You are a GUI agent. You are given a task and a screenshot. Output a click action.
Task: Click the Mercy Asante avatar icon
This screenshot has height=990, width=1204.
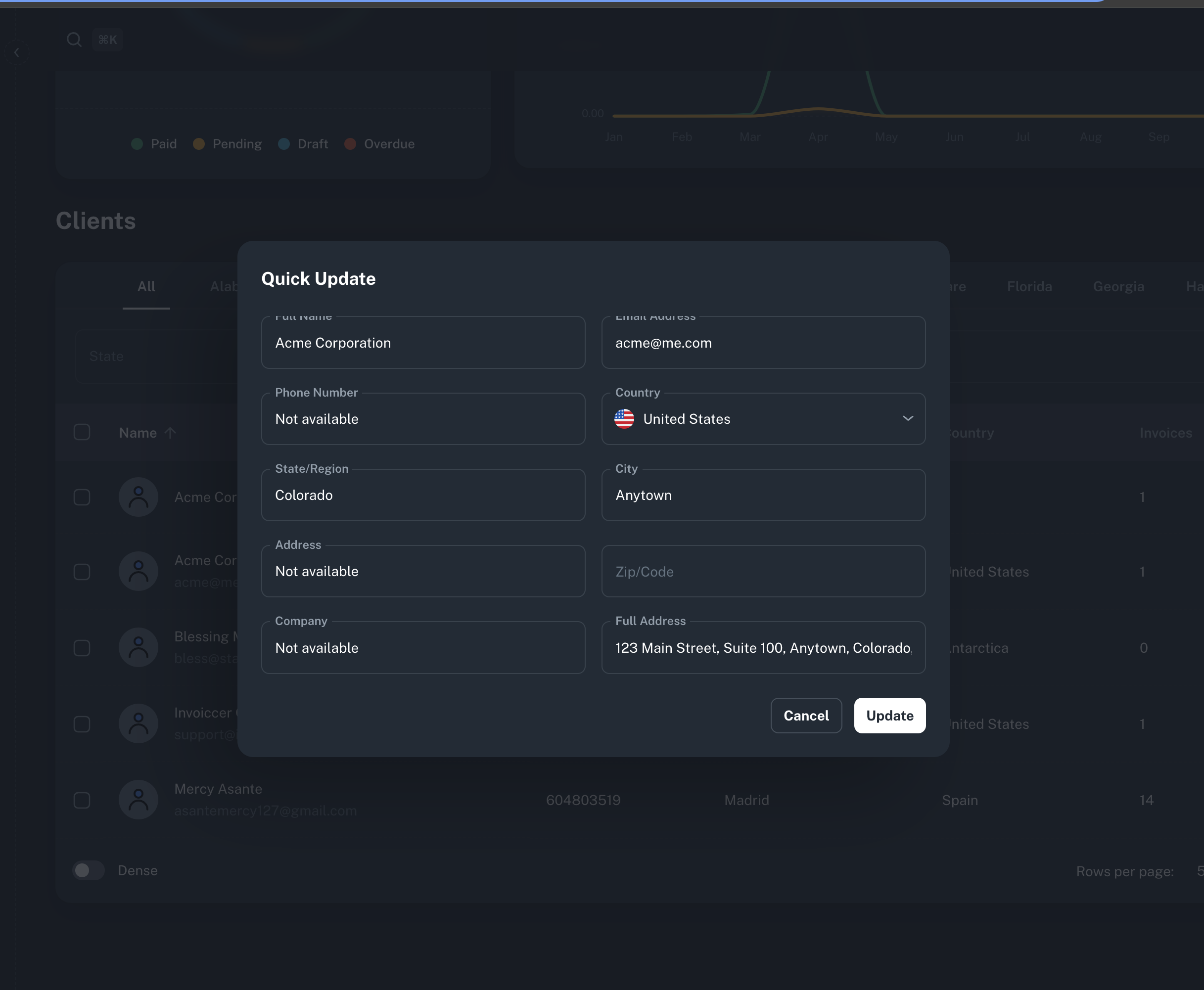click(x=138, y=800)
